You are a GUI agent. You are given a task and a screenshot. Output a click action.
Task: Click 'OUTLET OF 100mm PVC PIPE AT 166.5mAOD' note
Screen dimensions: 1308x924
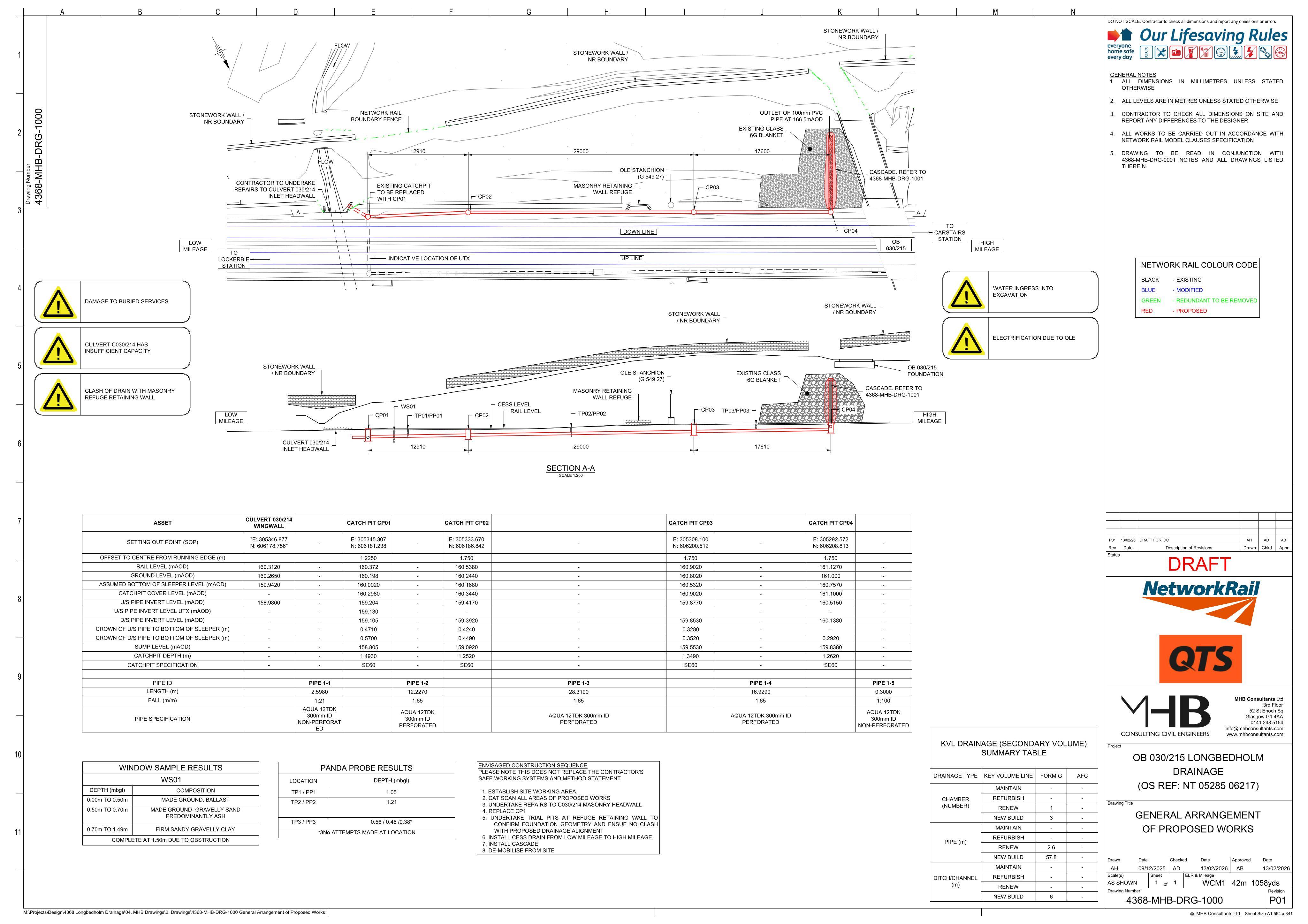[x=791, y=116]
